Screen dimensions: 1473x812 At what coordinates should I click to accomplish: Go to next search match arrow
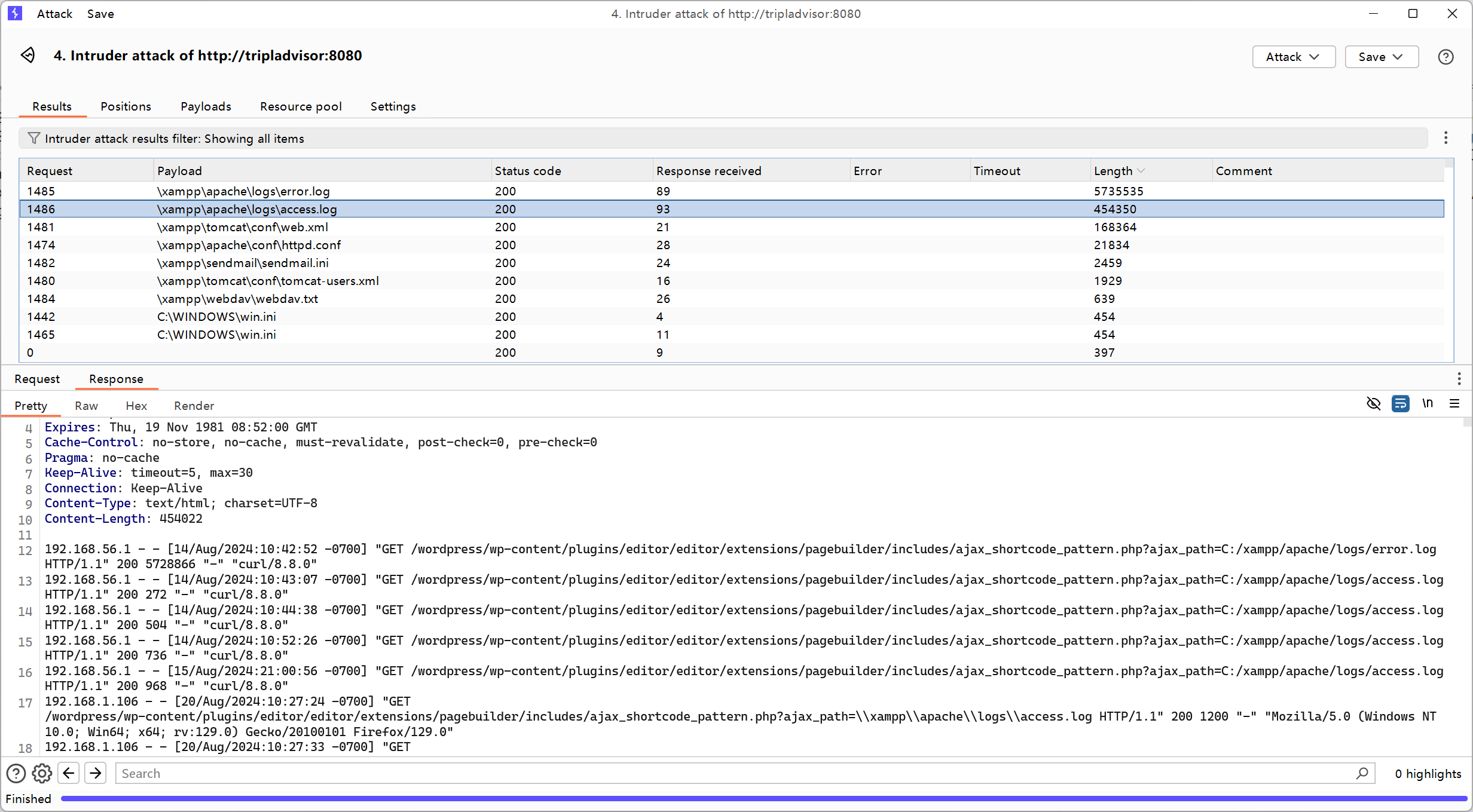coord(96,773)
